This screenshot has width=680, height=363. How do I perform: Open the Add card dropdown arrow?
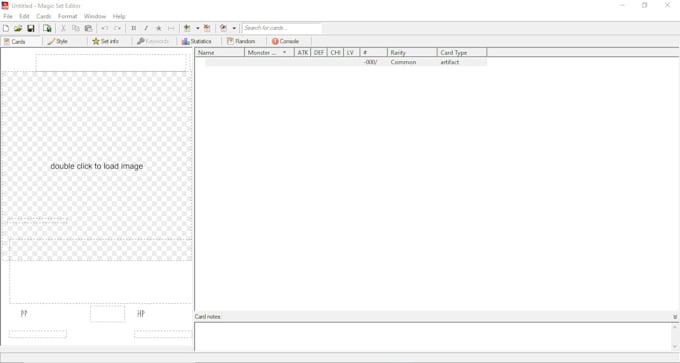(197, 28)
